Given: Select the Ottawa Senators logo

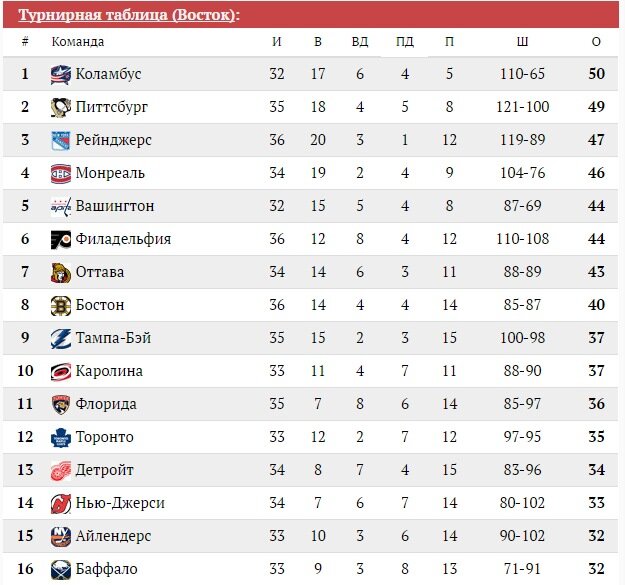Looking at the screenshot, I should click(x=61, y=273).
